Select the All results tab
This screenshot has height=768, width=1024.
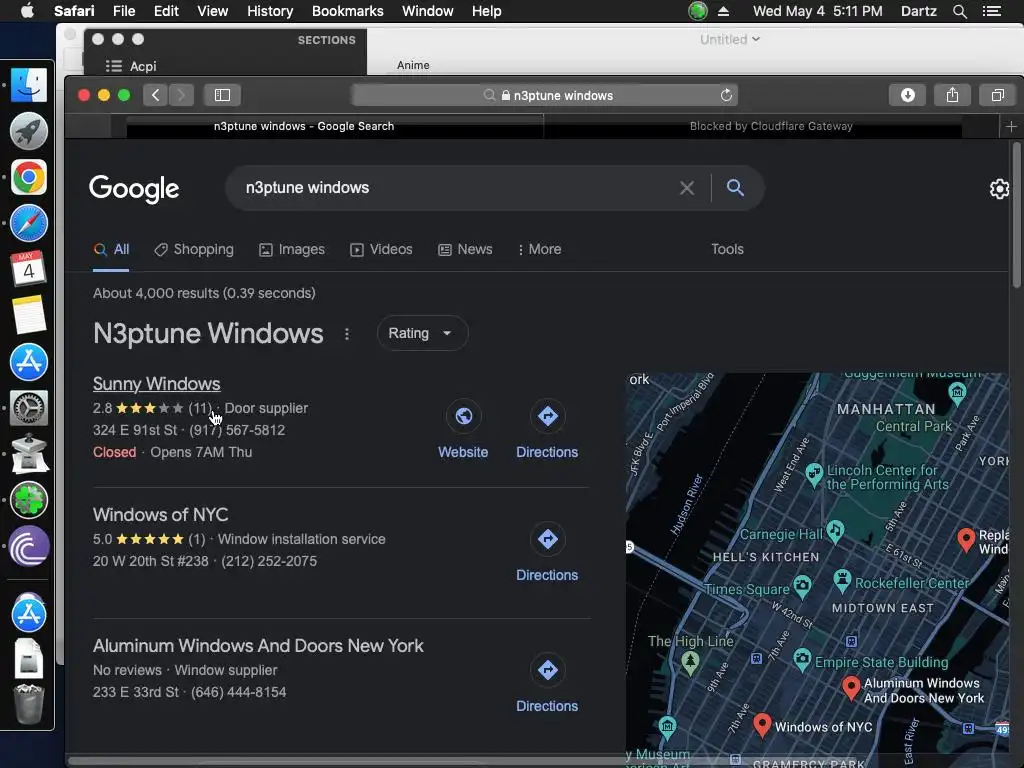pyautogui.click(x=112, y=249)
